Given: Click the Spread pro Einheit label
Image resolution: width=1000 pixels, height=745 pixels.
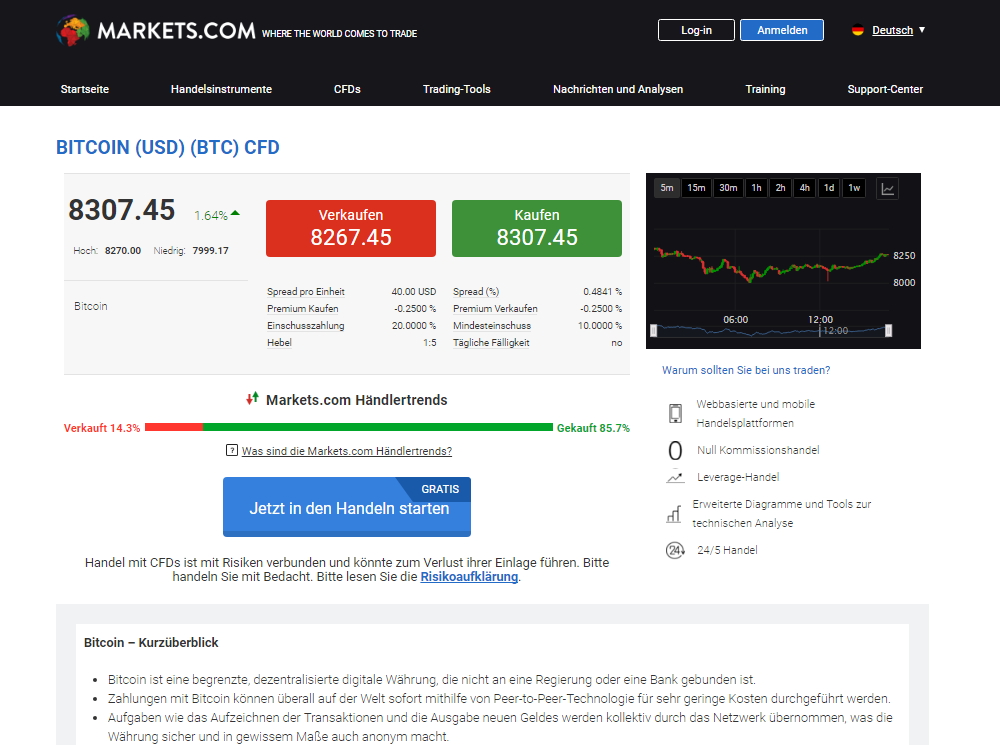Looking at the screenshot, I should tap(305, 291).
